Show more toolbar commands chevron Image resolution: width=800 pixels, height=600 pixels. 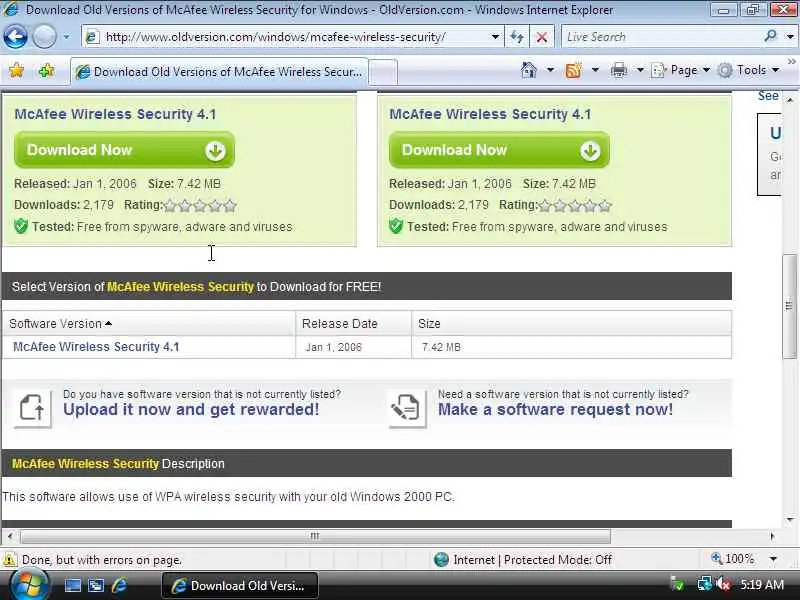pos(791,62)
